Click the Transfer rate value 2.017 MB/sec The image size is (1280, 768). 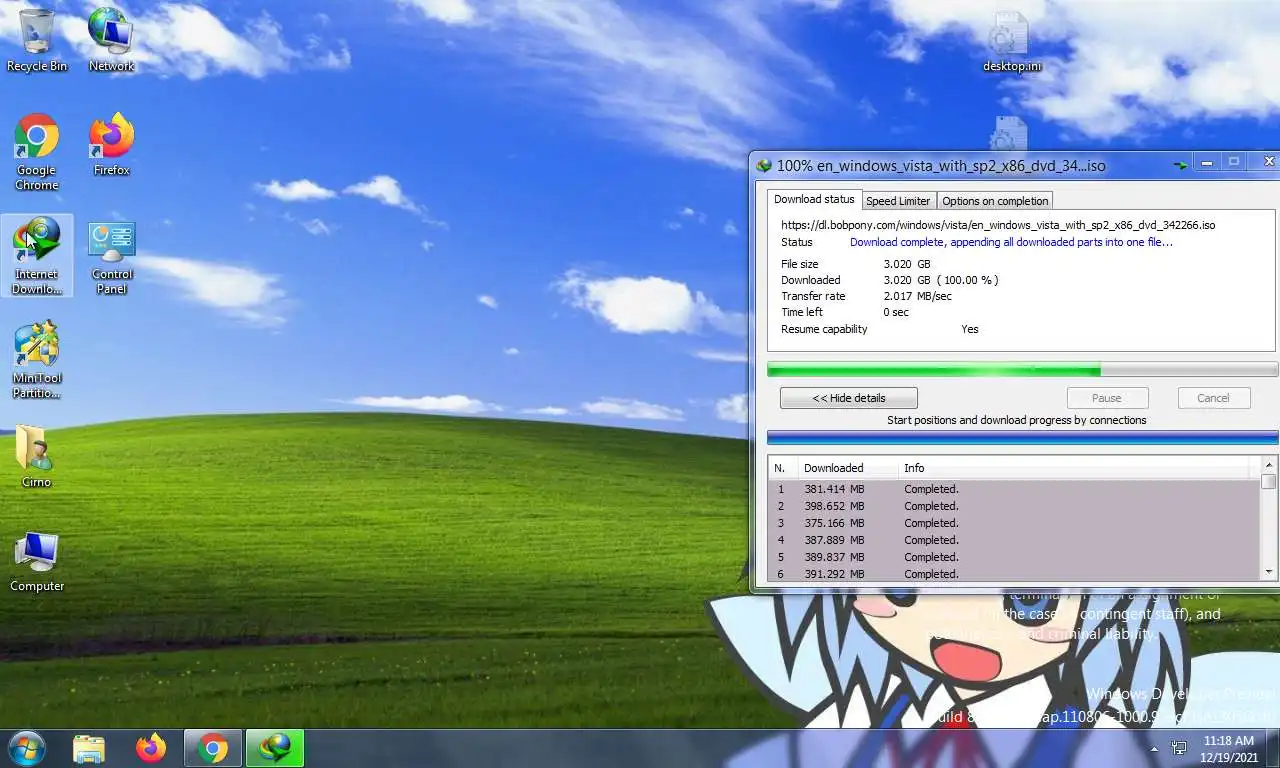pos(917,296)
